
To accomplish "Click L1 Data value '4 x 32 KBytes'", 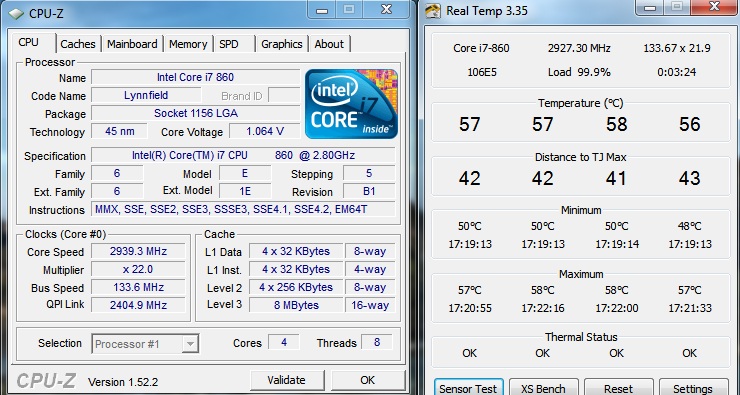I will tap(296, 251).
